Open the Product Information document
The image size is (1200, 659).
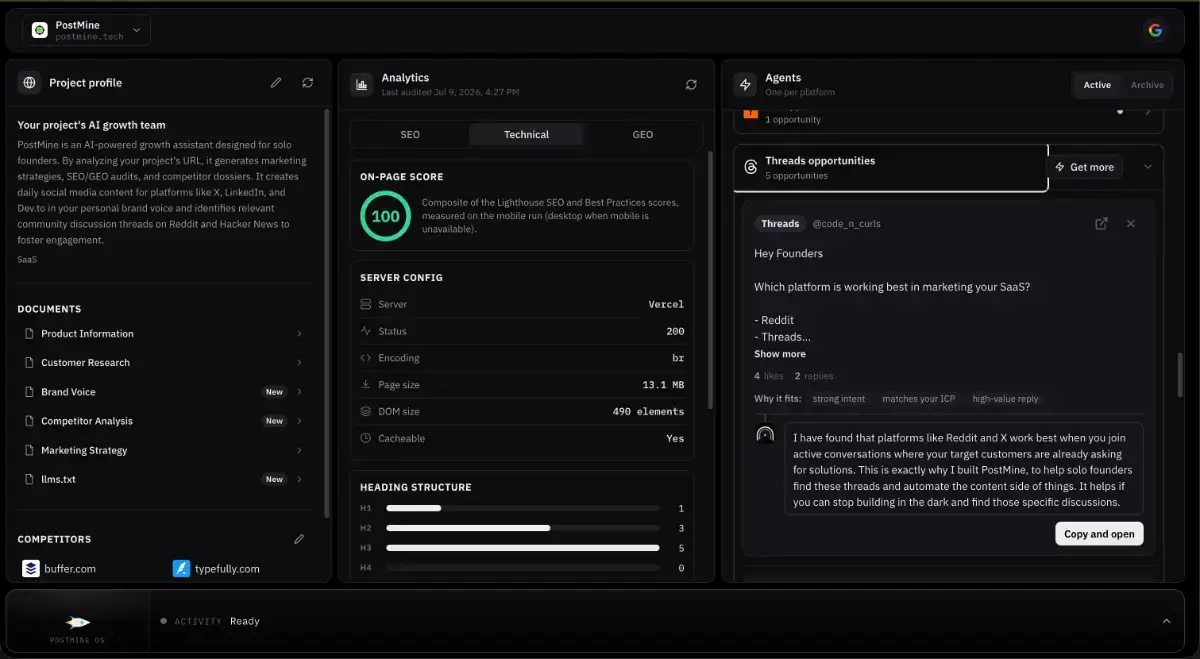162,334
